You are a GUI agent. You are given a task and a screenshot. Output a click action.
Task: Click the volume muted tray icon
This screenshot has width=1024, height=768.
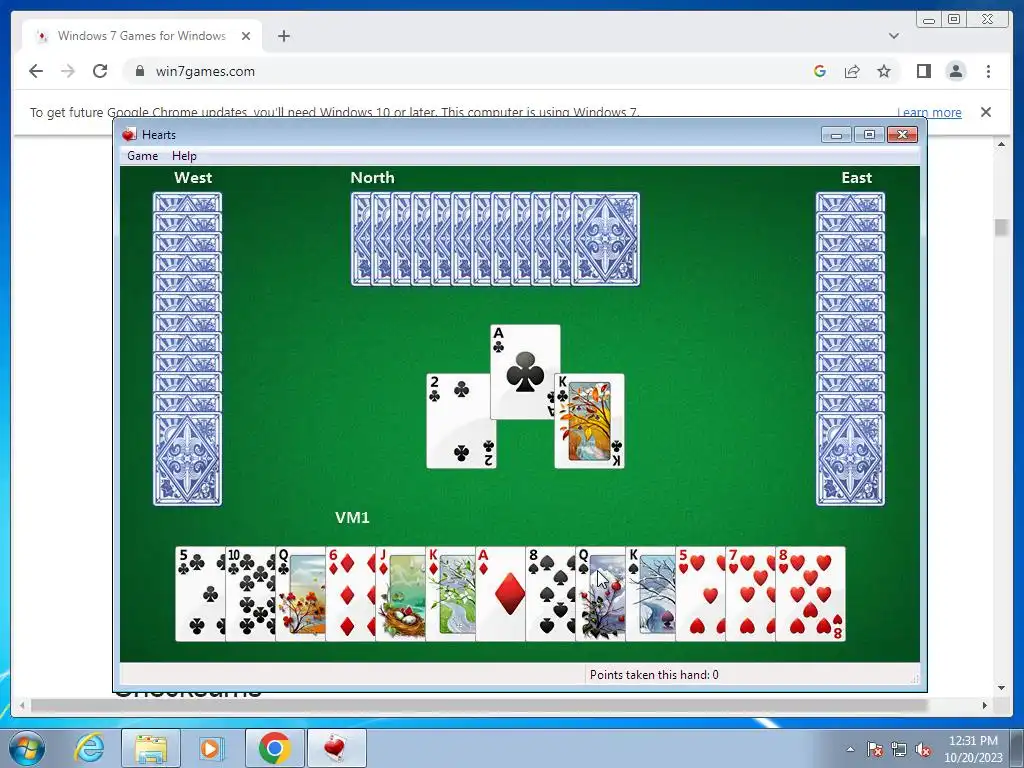point(923,749)
